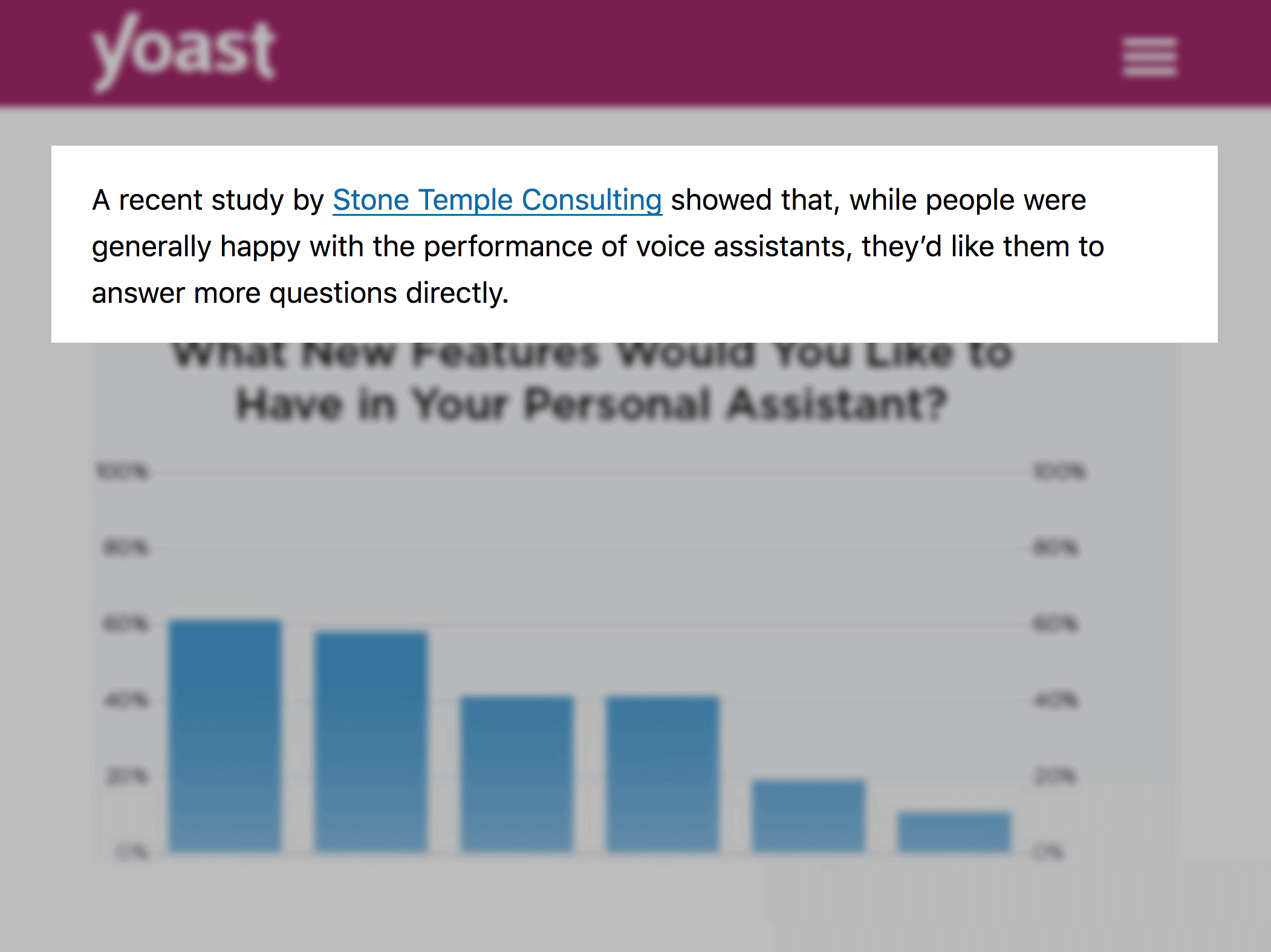The image size is (1271, 952).
Task: Select the second bar in the chart
Action: pyautogui.click(x=371, y=742)
